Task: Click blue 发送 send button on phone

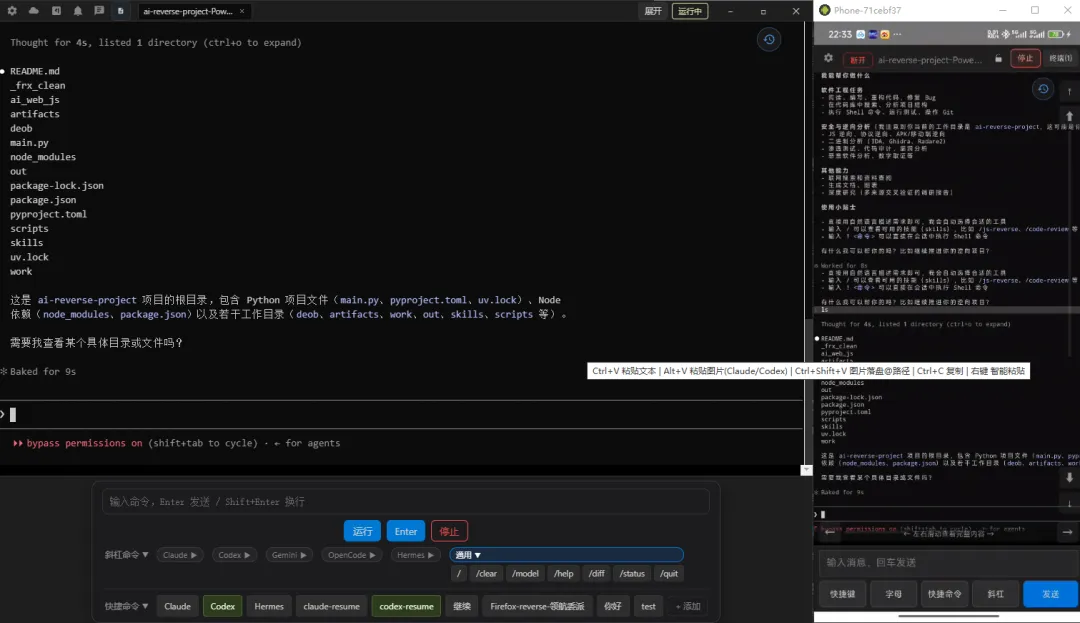Action: [1050, 594]
